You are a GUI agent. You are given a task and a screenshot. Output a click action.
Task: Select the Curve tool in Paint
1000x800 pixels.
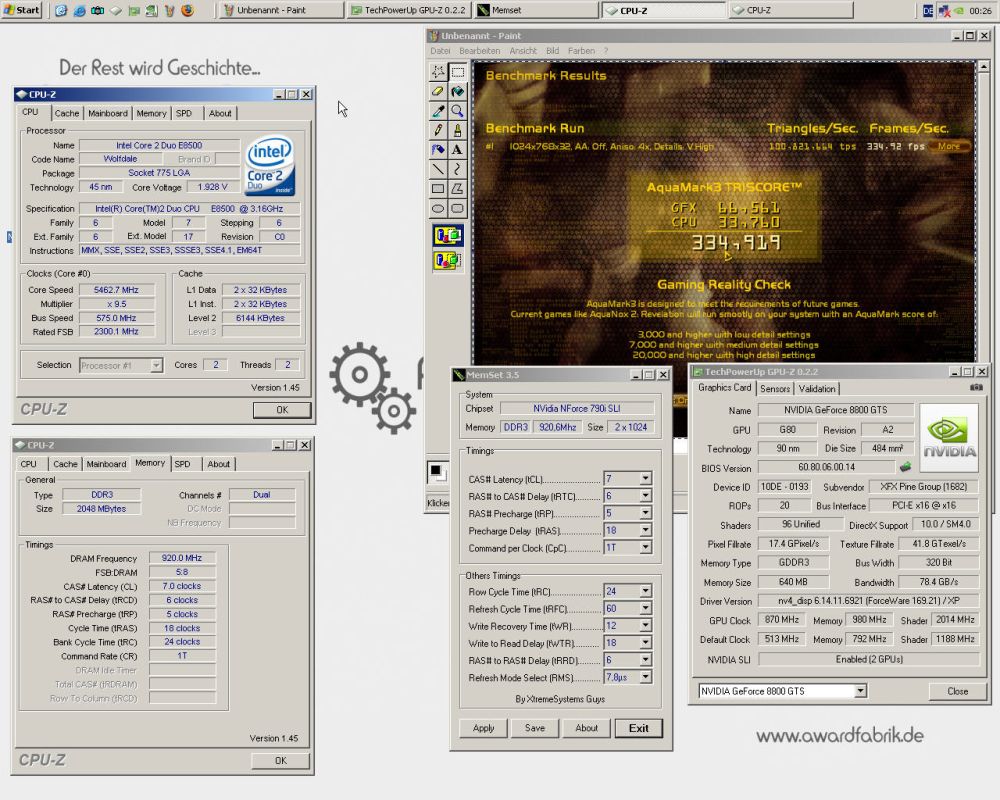coord(457,169)
